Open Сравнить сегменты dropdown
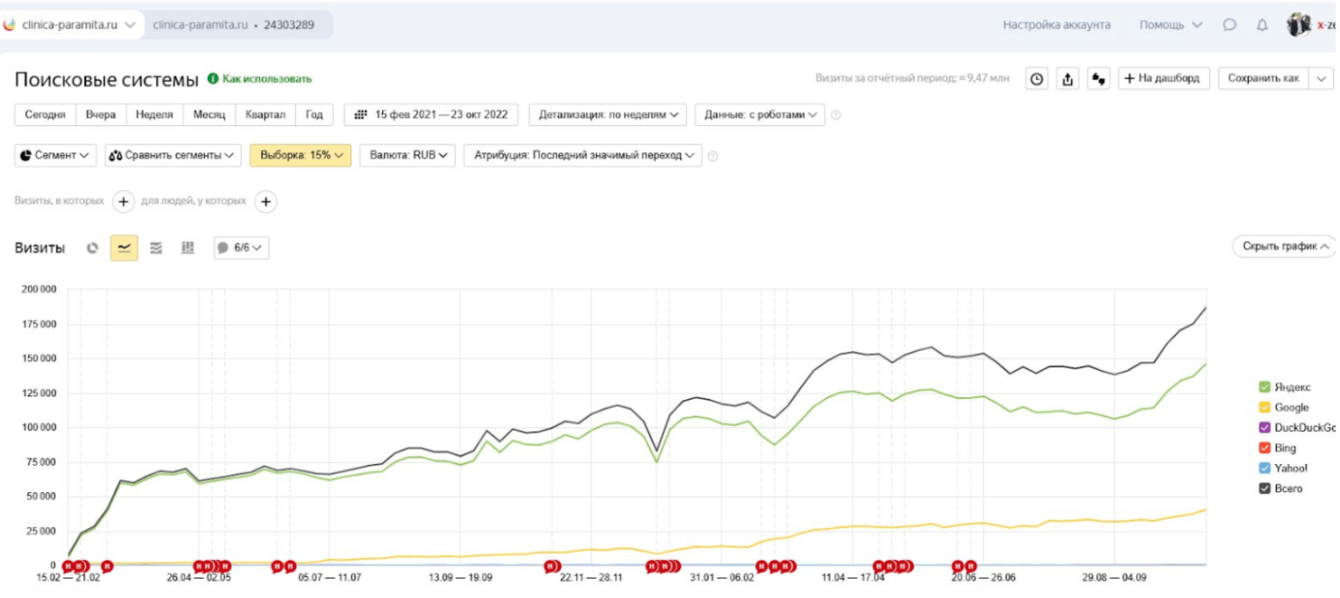The height and width of the screenshot is (598, 1340). click(x=173, y=156)
